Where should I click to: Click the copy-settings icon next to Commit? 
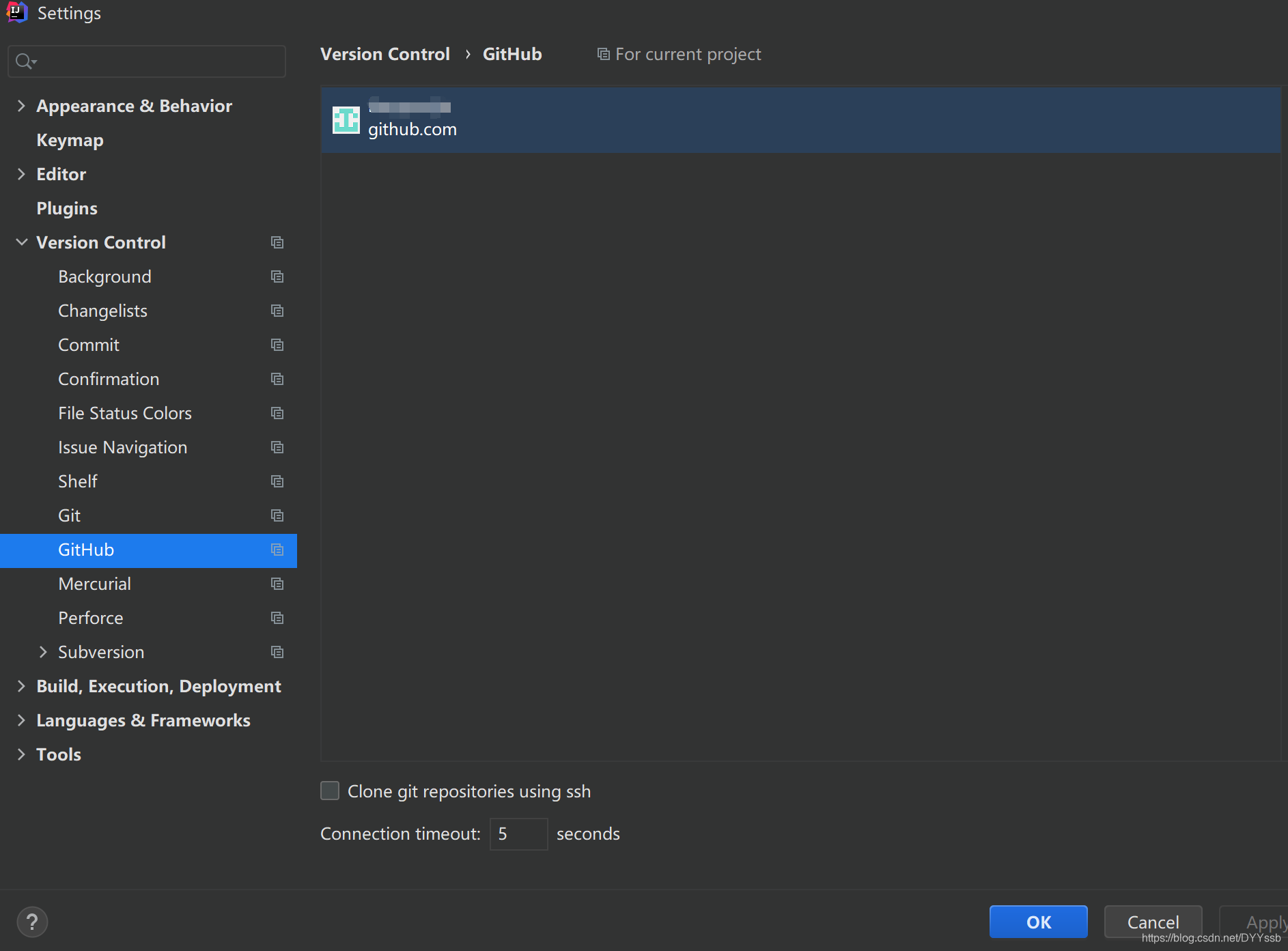click(x=277, y=345)
